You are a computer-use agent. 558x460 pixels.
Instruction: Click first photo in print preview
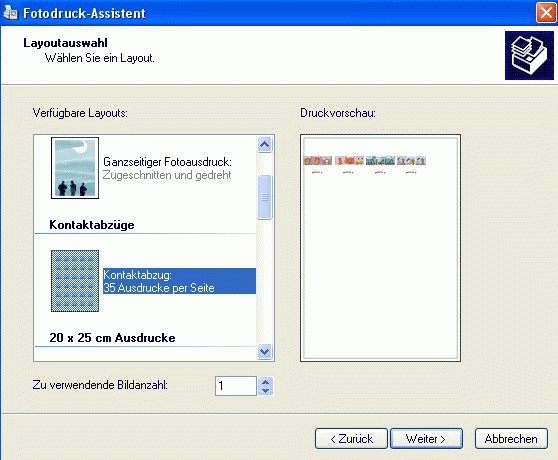pos(318,161)
